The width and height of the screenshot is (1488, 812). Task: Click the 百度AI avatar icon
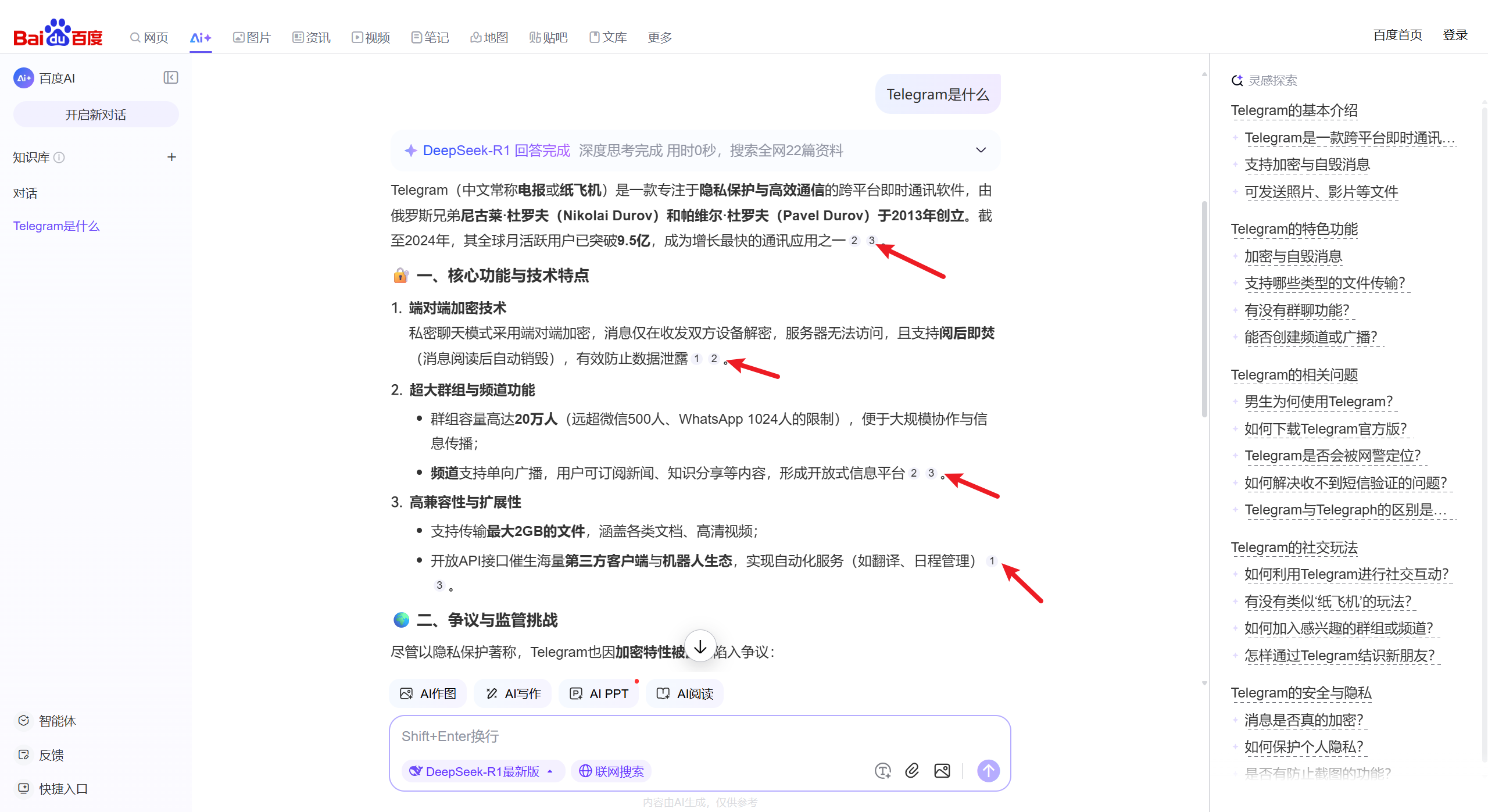point(24,78)
